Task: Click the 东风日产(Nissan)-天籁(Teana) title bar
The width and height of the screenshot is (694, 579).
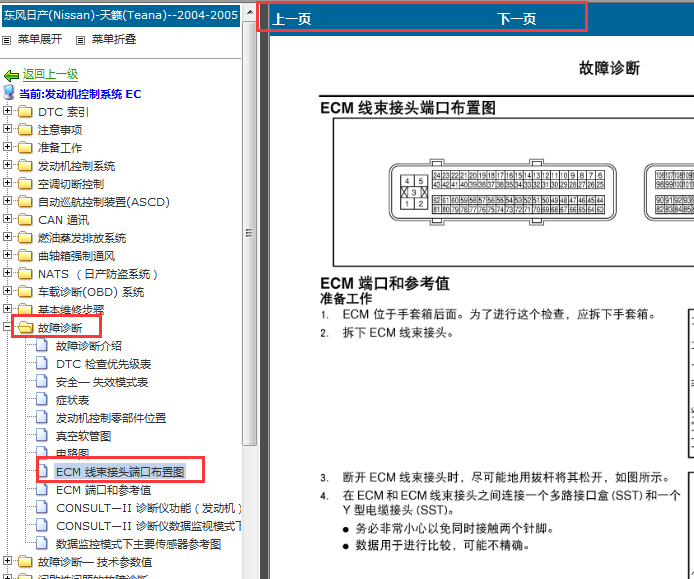Action: tap(120, 15)
